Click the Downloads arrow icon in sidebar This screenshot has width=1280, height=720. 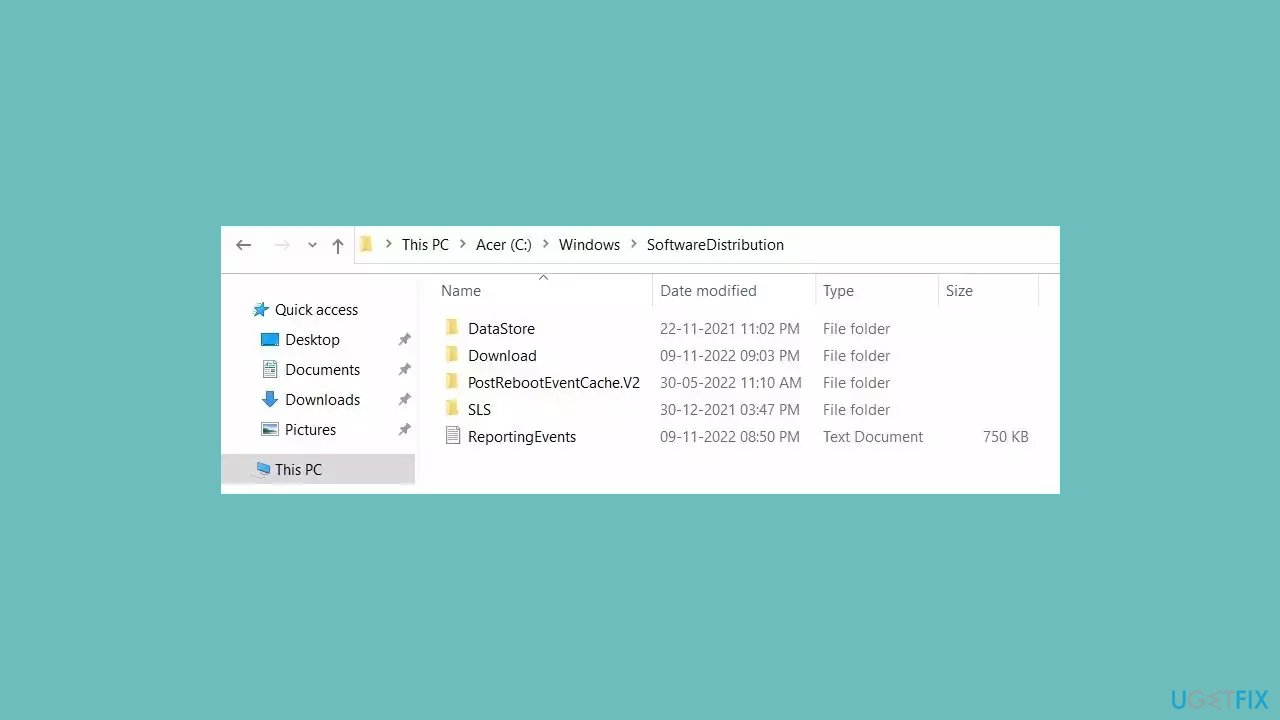pos(270,400)
